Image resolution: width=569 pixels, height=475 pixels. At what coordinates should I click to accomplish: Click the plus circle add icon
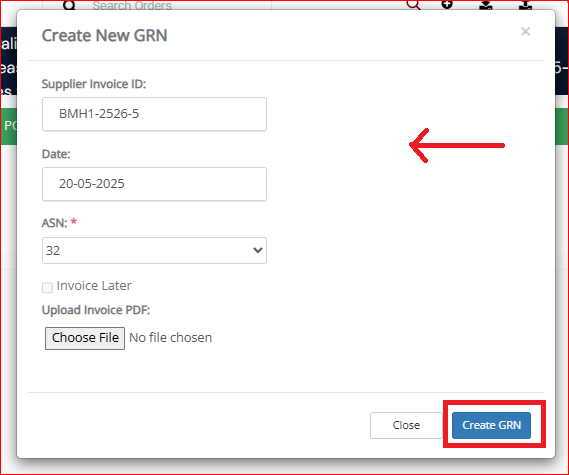click(x=447, y=5)
